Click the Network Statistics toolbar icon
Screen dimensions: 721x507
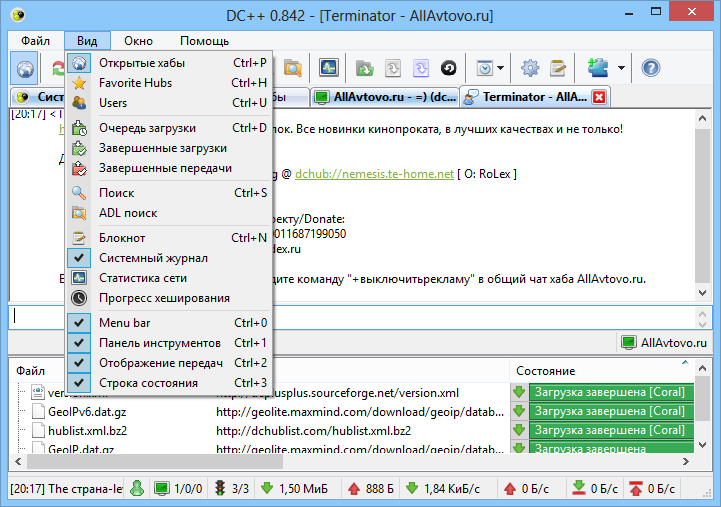coord(329,68)
